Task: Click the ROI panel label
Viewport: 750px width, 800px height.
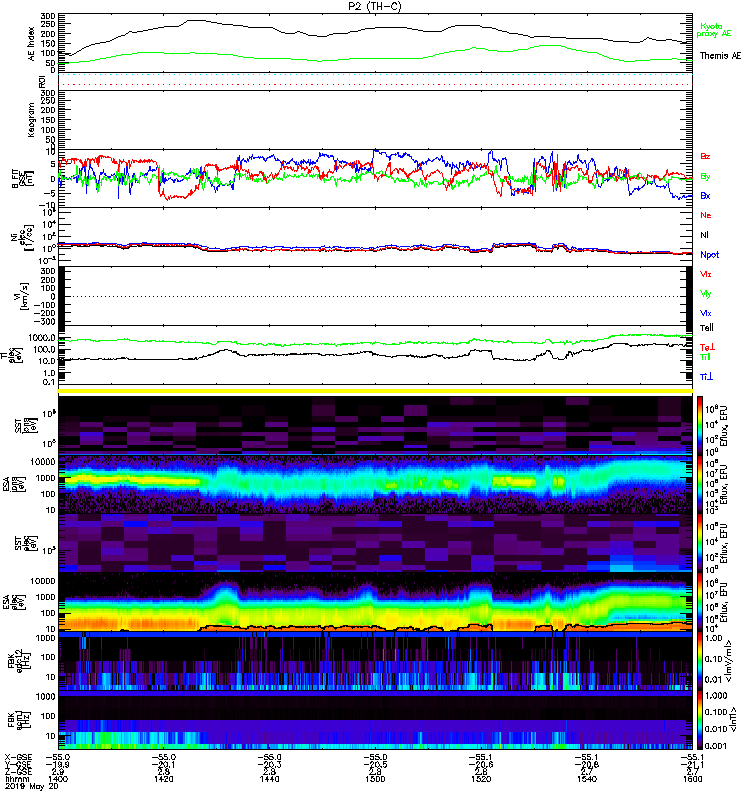Action: [43, 81]
